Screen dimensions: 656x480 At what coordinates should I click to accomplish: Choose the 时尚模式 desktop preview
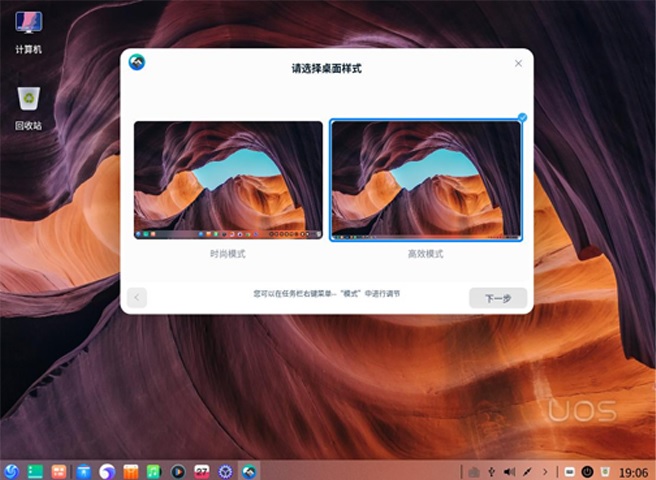coord(228,180)
